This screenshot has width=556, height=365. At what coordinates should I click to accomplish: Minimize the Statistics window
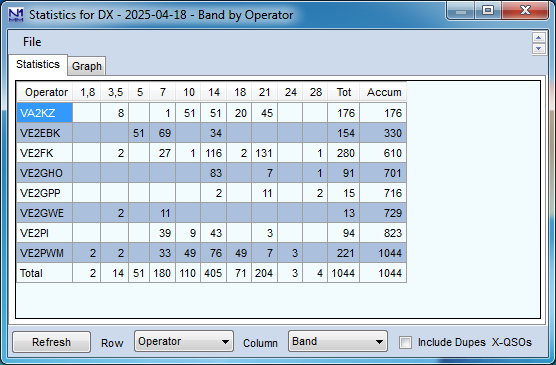(x=461, y=10)
